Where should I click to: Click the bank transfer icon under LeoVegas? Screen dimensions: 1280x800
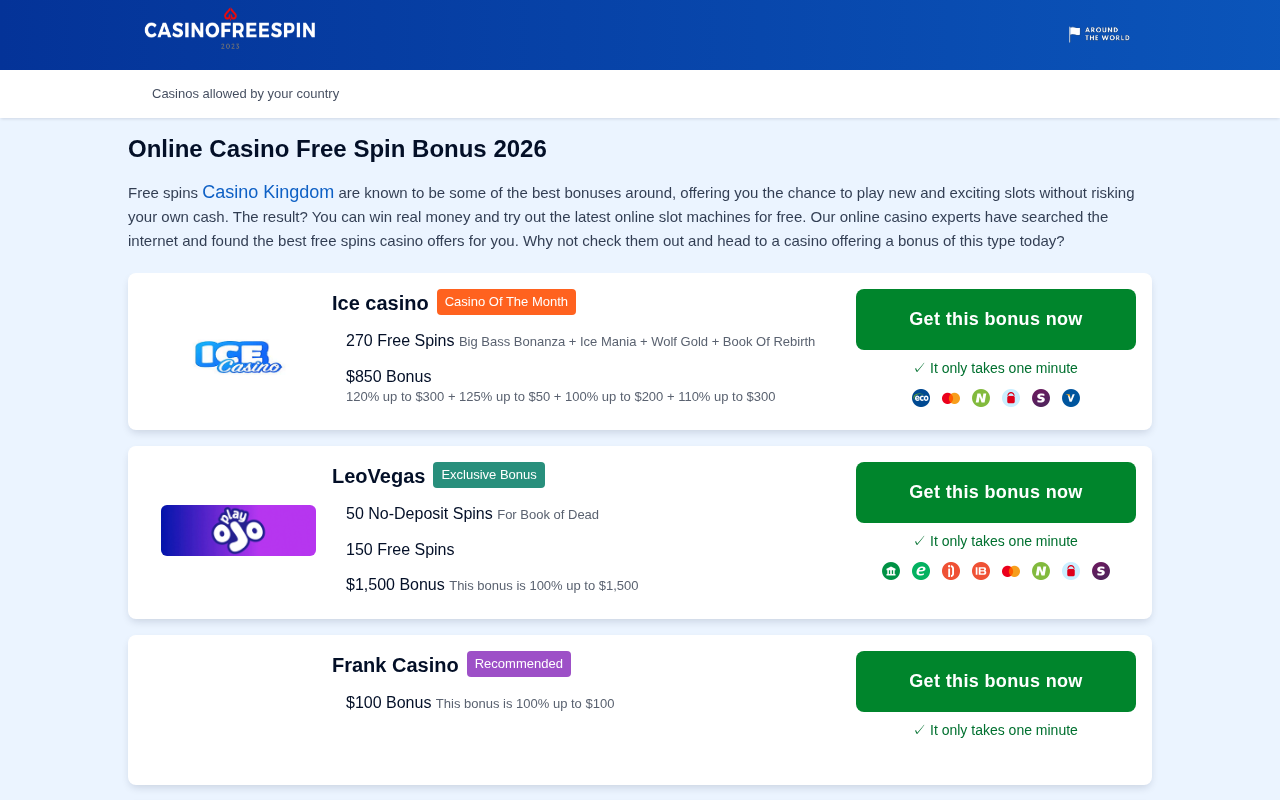(x=891, y=571)
